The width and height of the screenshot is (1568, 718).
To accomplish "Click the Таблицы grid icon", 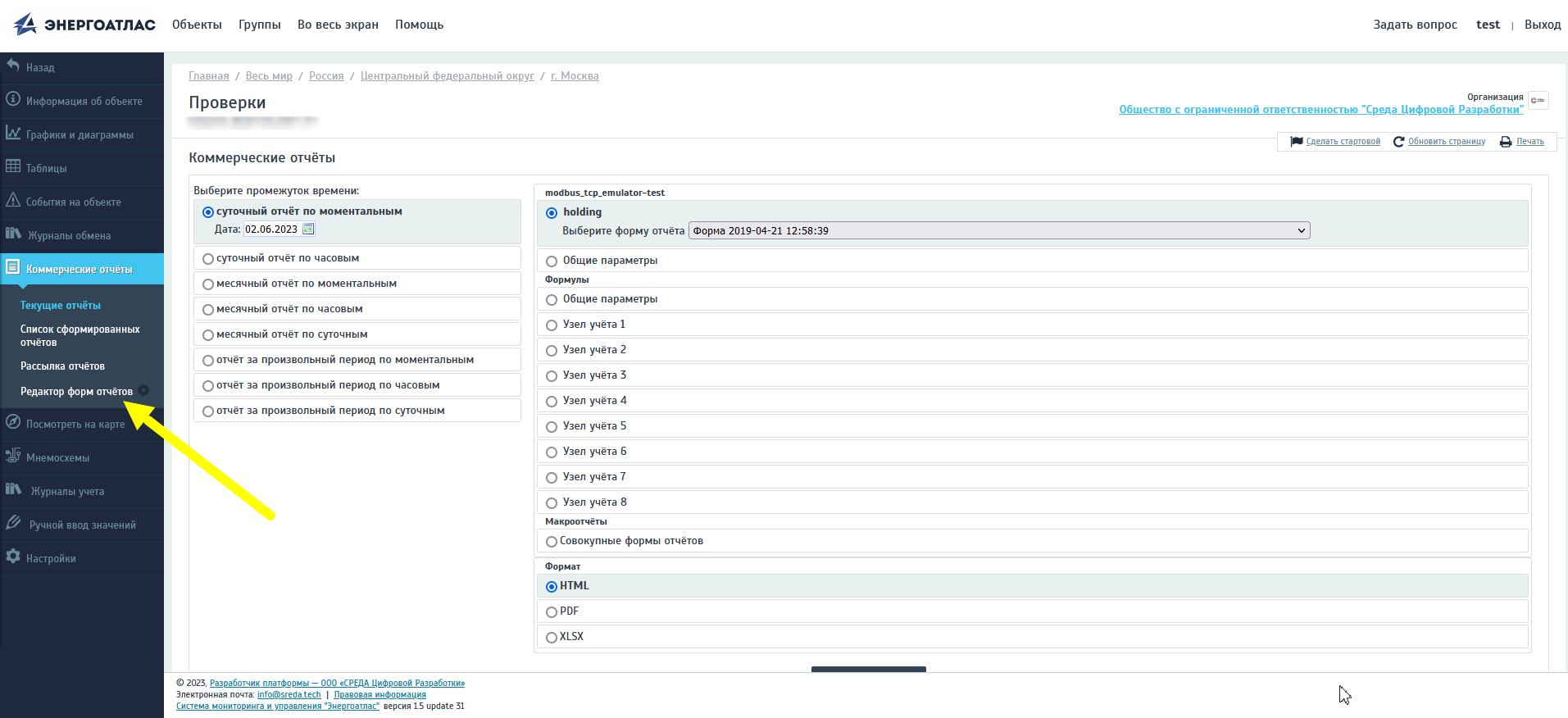I will (13, 166).
